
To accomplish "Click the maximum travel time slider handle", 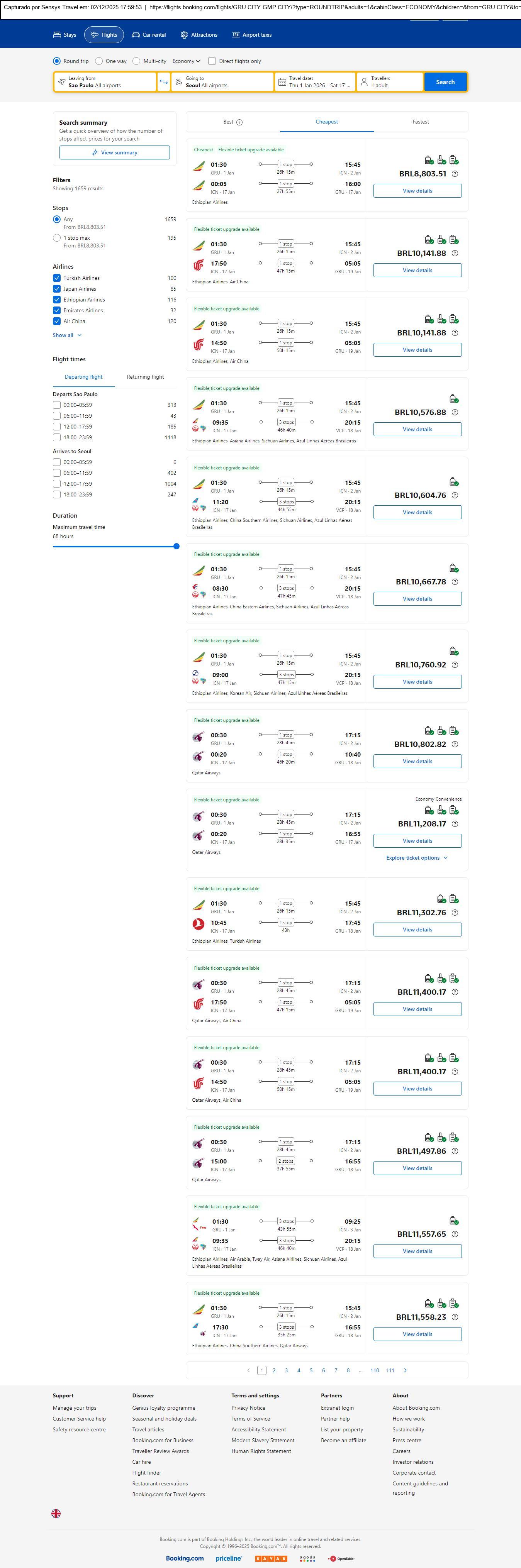I will [176, 547].
